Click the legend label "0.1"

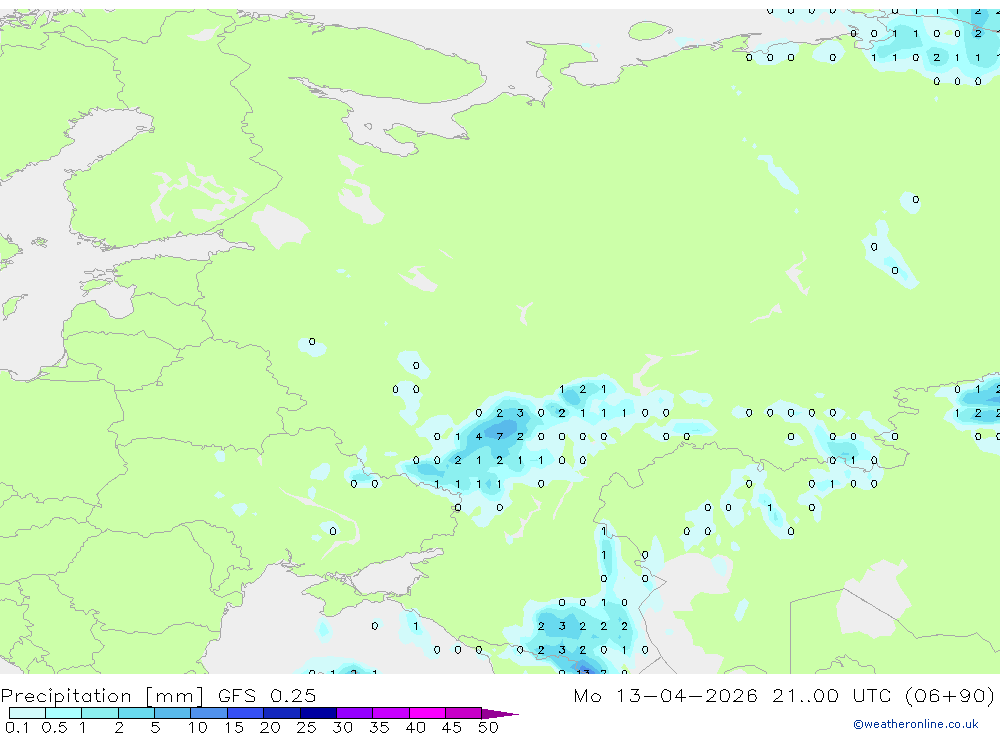pos(17,727)
